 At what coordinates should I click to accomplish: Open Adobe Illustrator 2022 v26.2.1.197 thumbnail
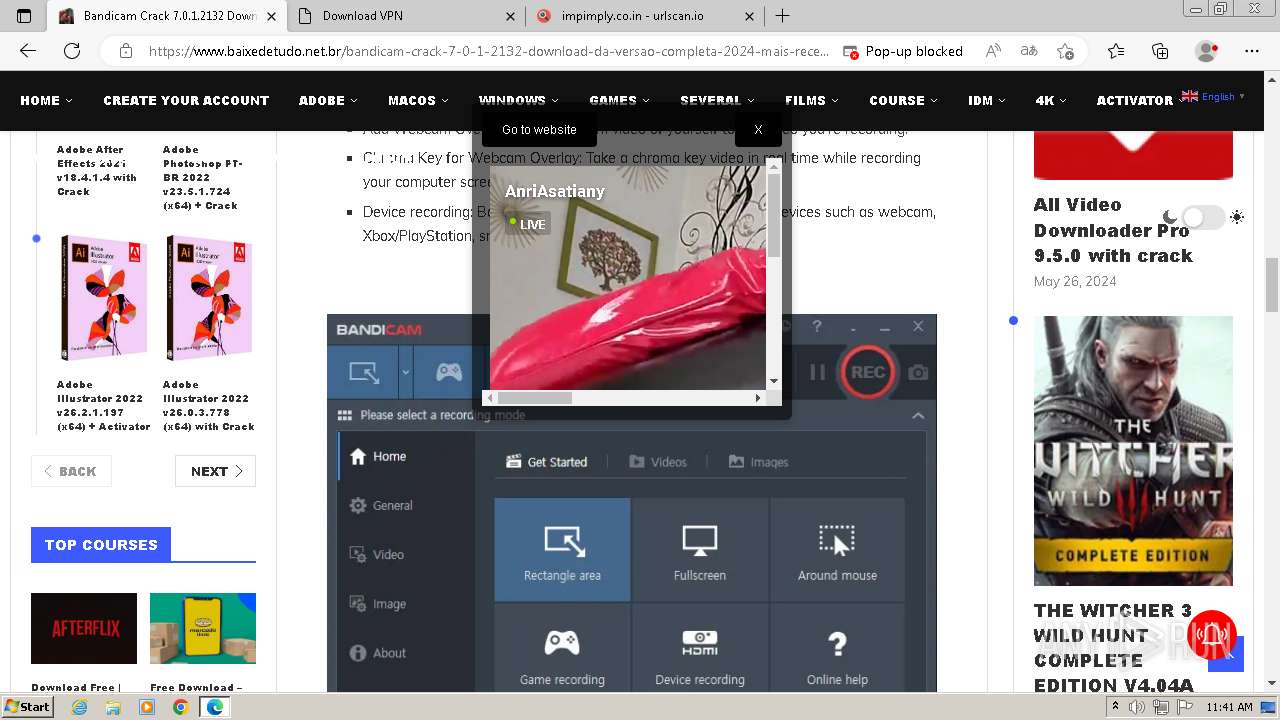104,297
